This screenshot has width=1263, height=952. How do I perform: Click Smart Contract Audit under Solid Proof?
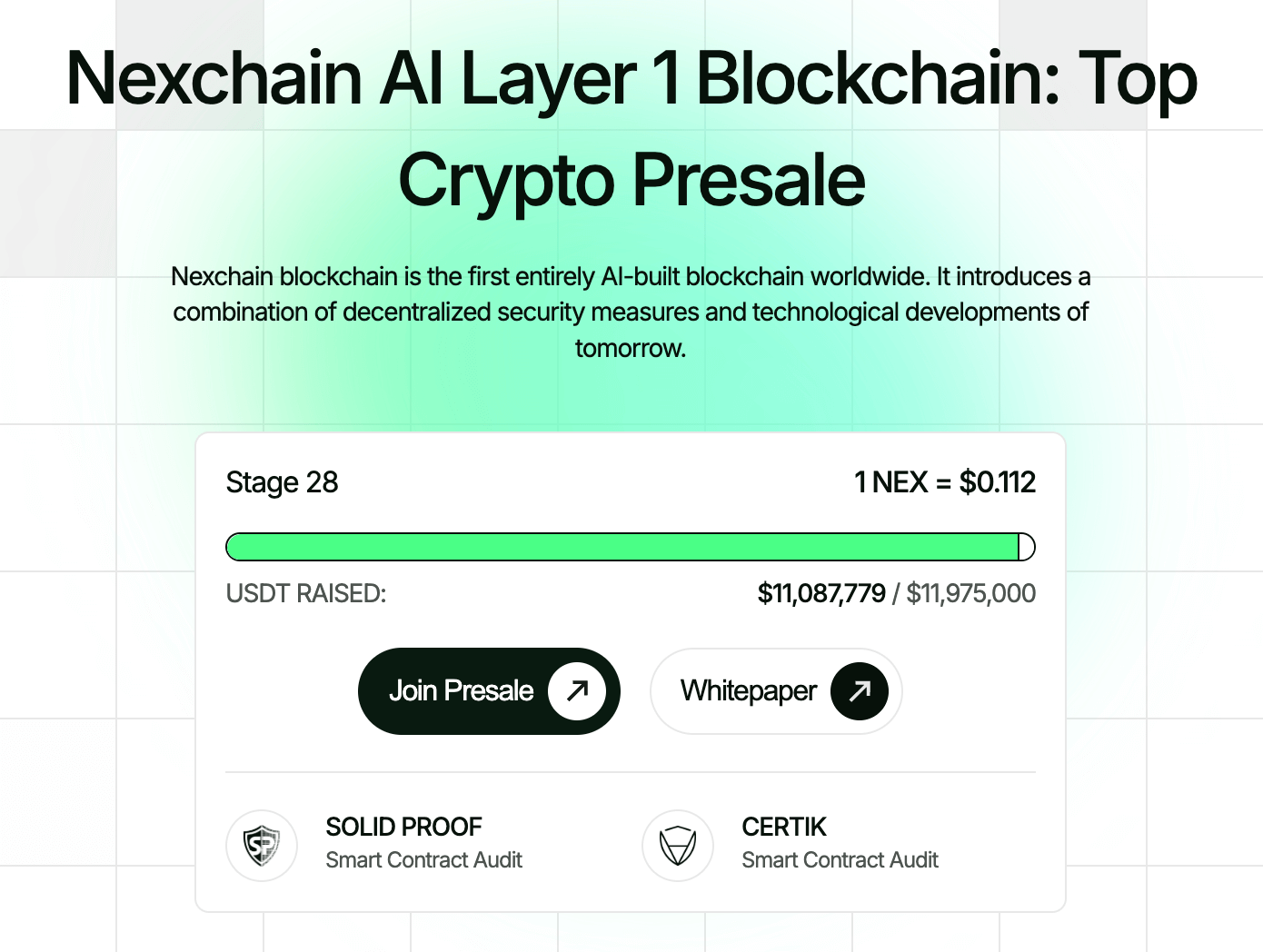[x=423, y=860]
